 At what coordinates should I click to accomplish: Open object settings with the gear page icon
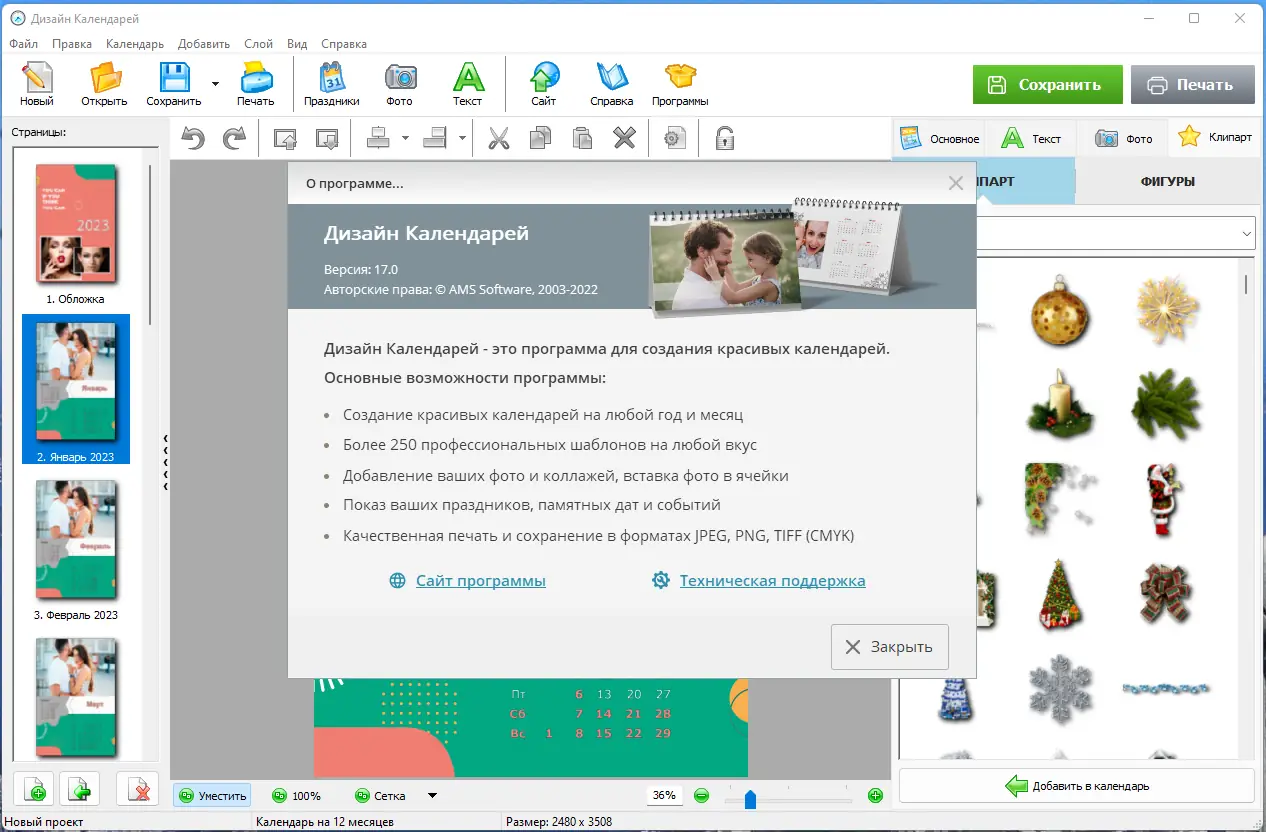coord(676,138)
